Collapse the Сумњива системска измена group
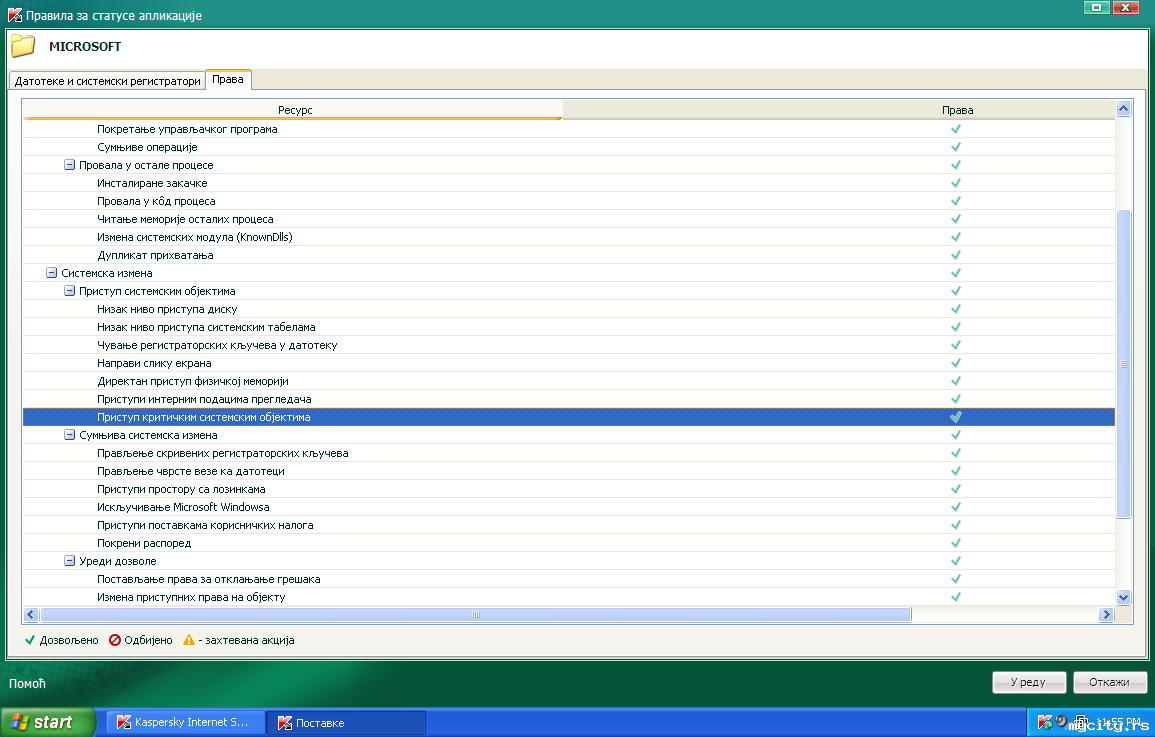Viewport: 1155px width, 737px height. pyautogui.click(x=69, y=434)
